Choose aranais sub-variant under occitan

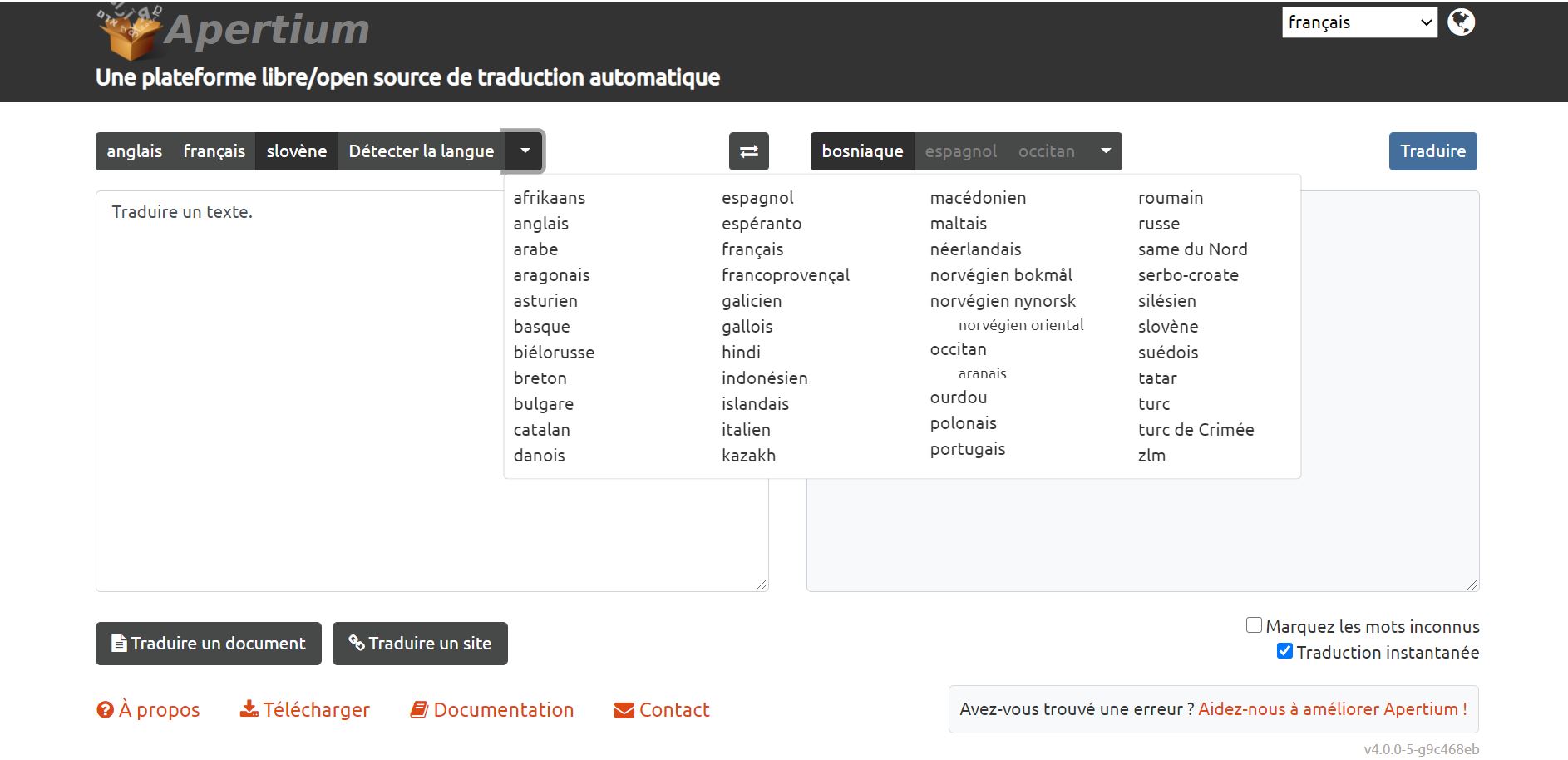[x=982, y=373]
